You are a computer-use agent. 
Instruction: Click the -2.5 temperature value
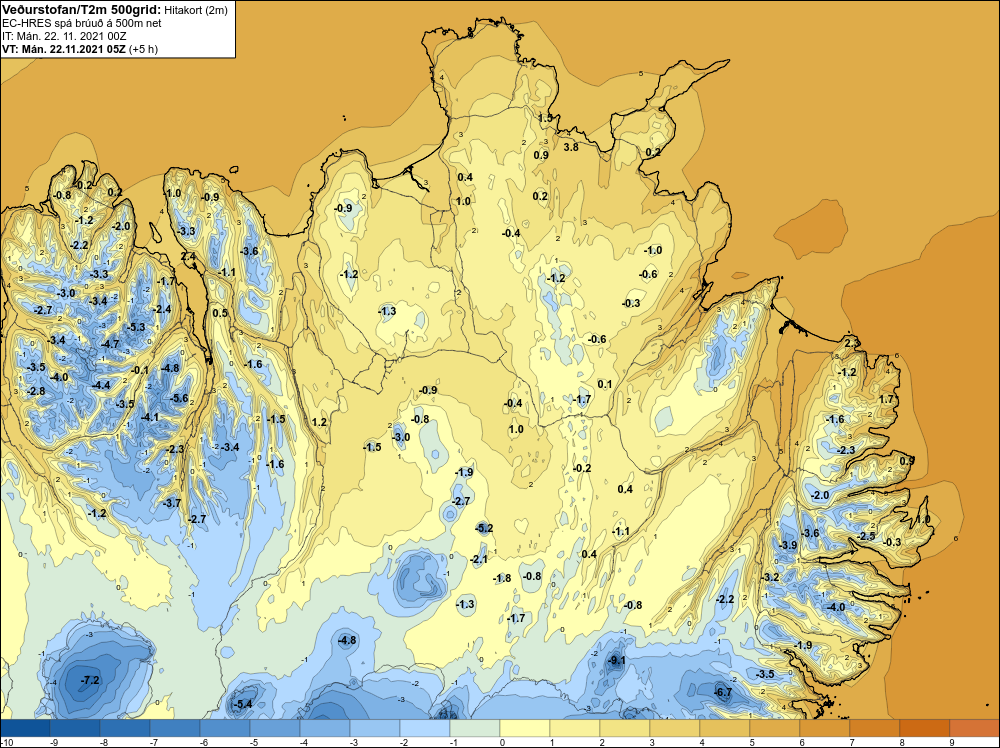click(866, 536)
